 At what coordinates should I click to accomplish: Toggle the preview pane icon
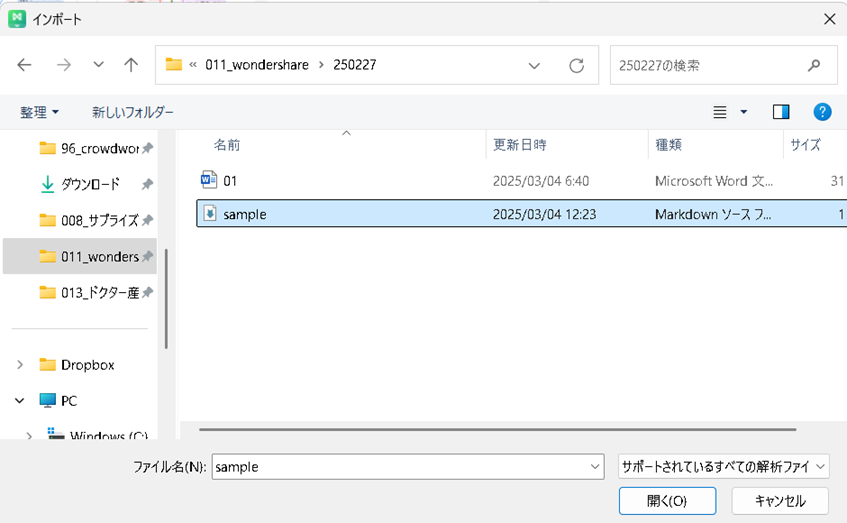781,112
